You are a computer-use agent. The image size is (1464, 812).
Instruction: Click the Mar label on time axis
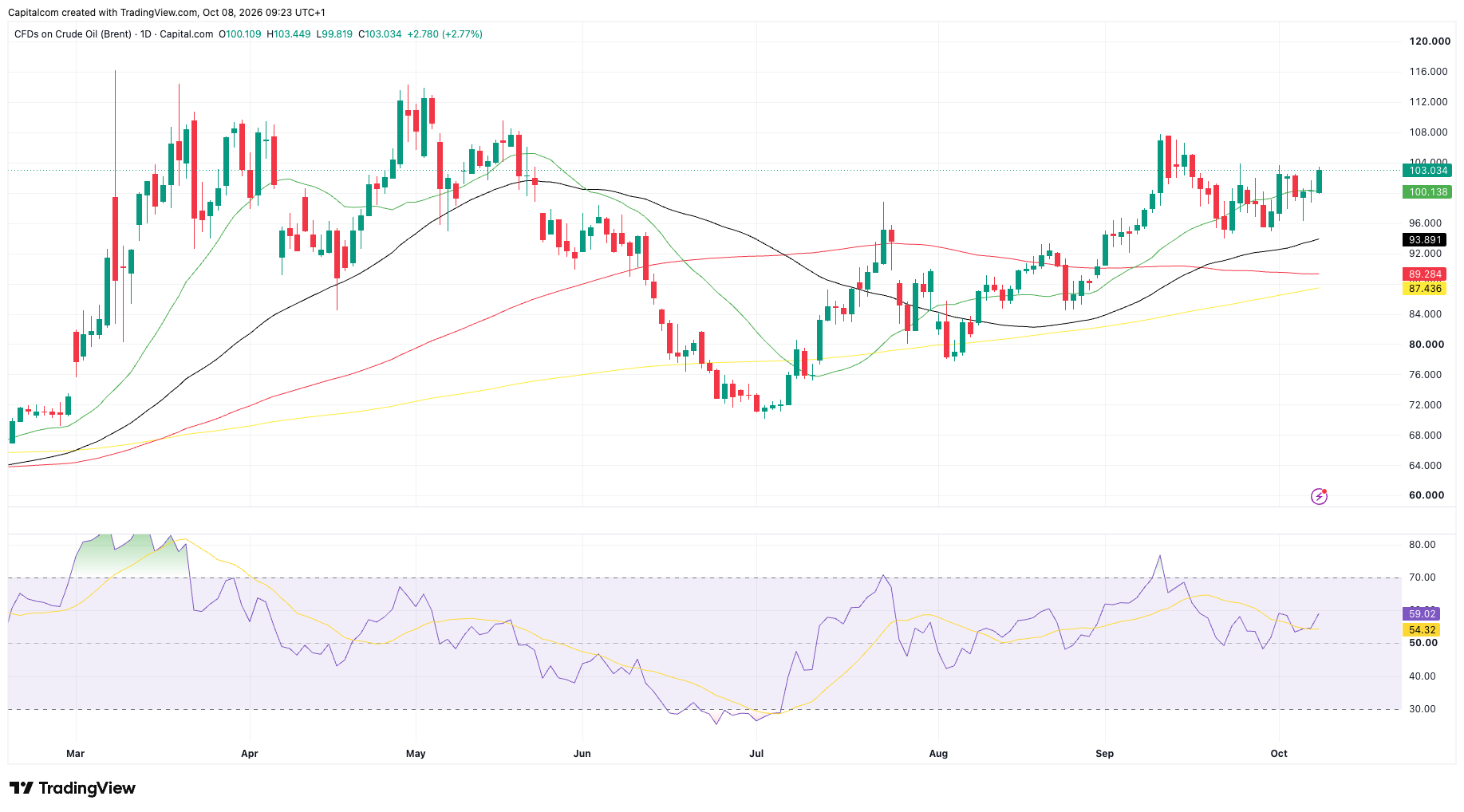coord(76,754)
